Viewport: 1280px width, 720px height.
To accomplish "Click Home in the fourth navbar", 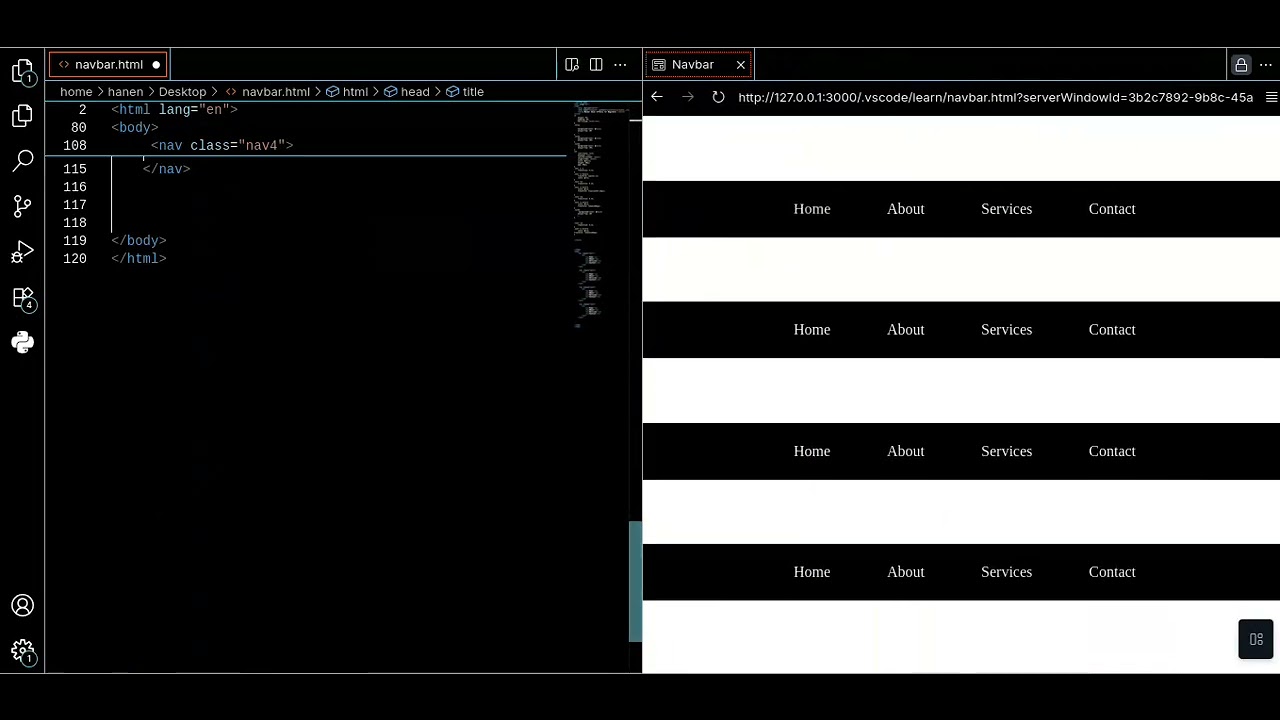I will (812, 572).
